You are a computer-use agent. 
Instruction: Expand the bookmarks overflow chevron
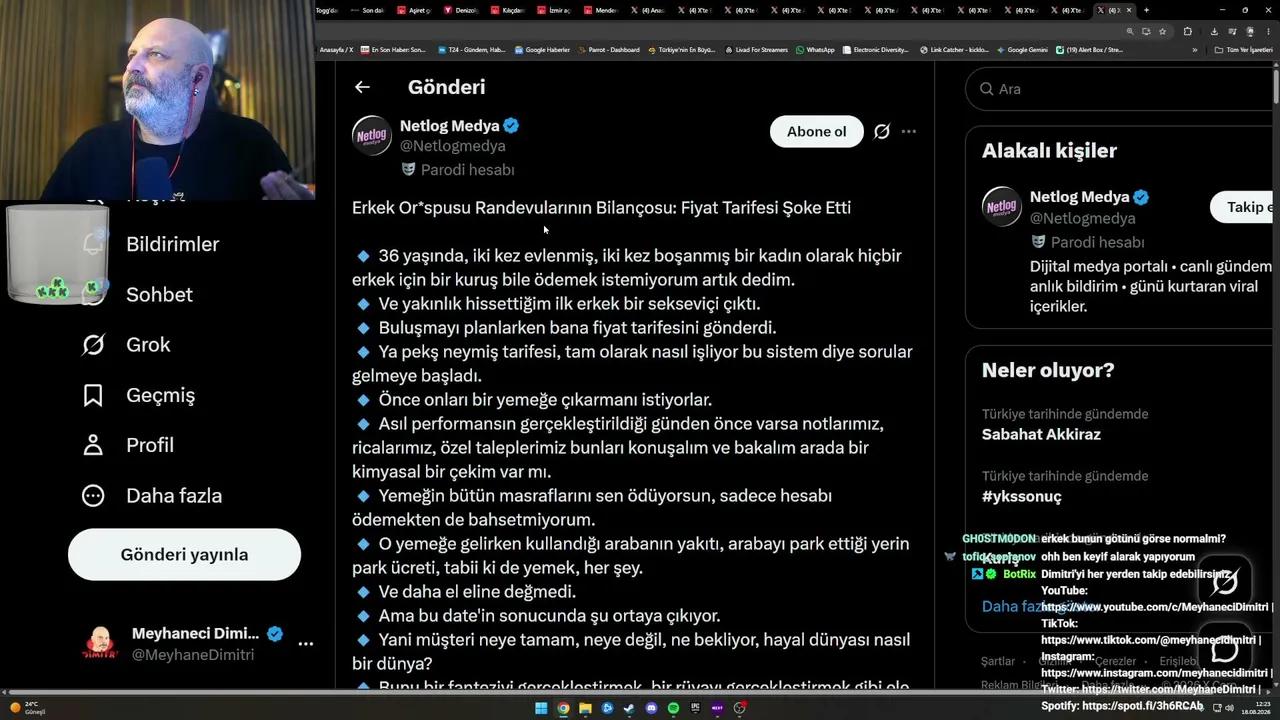tap(1194, 50)
